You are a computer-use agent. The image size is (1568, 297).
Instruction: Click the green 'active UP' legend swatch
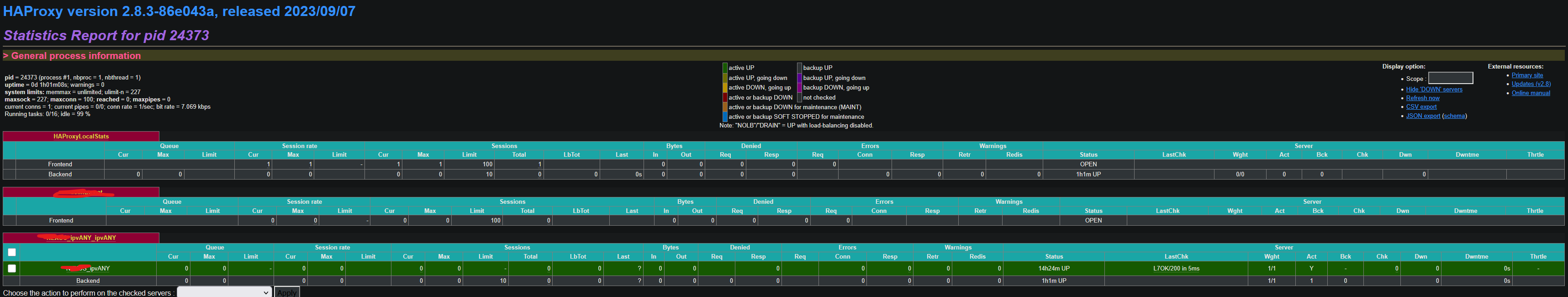pos(725,68)
